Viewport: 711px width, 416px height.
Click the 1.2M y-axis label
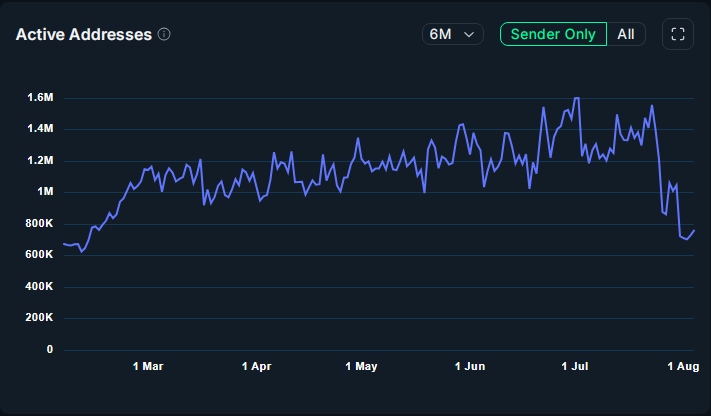[x=39, y=161]
